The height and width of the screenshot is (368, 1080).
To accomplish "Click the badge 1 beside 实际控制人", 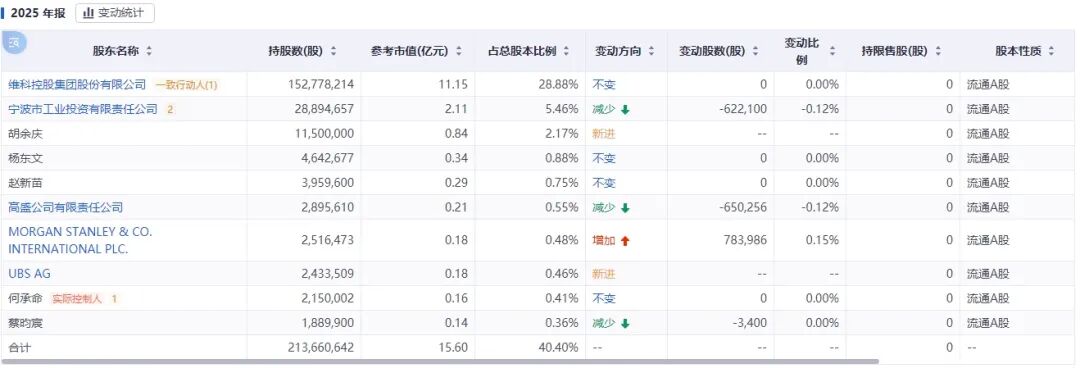I will (x=114, y=299).
